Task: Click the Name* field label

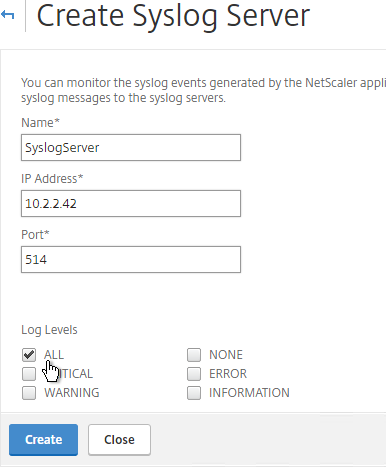Action: (40, 123)
